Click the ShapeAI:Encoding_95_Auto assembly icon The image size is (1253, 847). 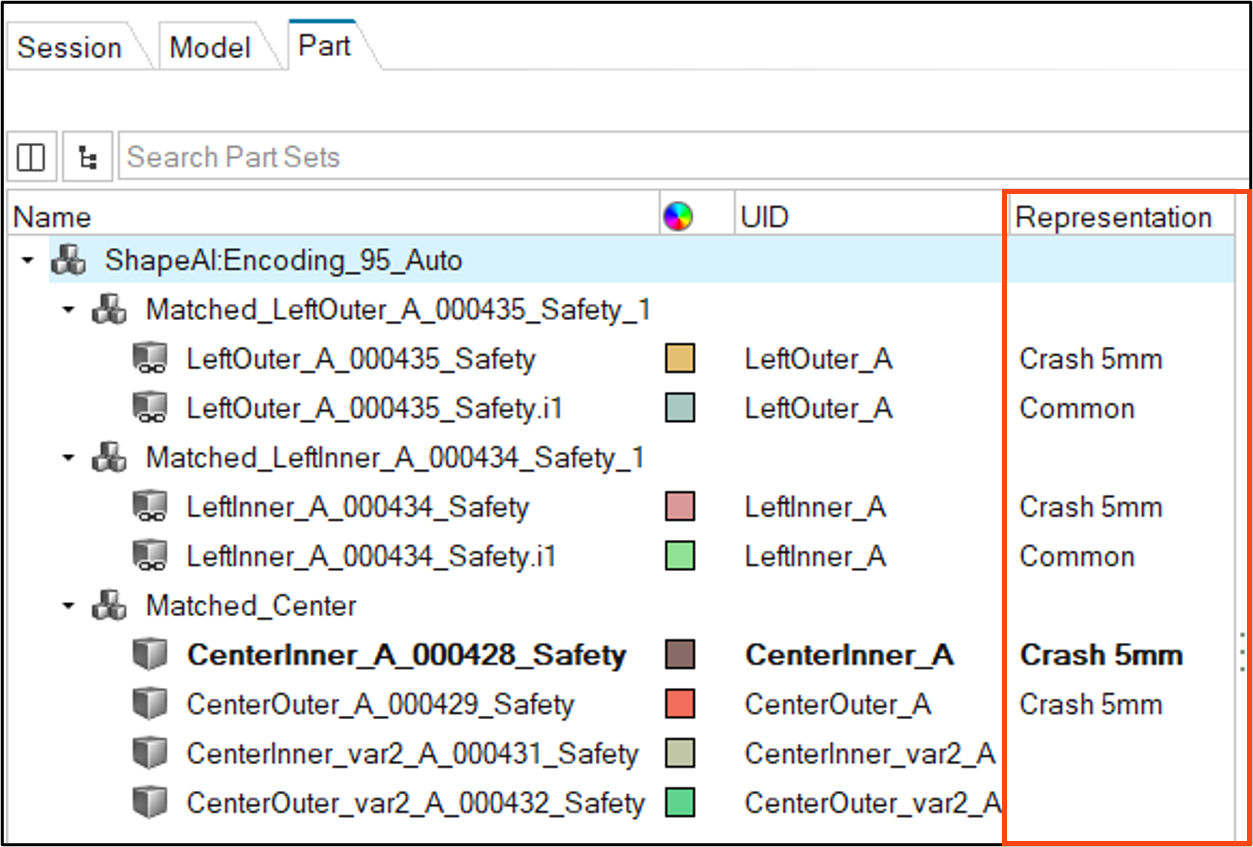(x=69, y=262)
